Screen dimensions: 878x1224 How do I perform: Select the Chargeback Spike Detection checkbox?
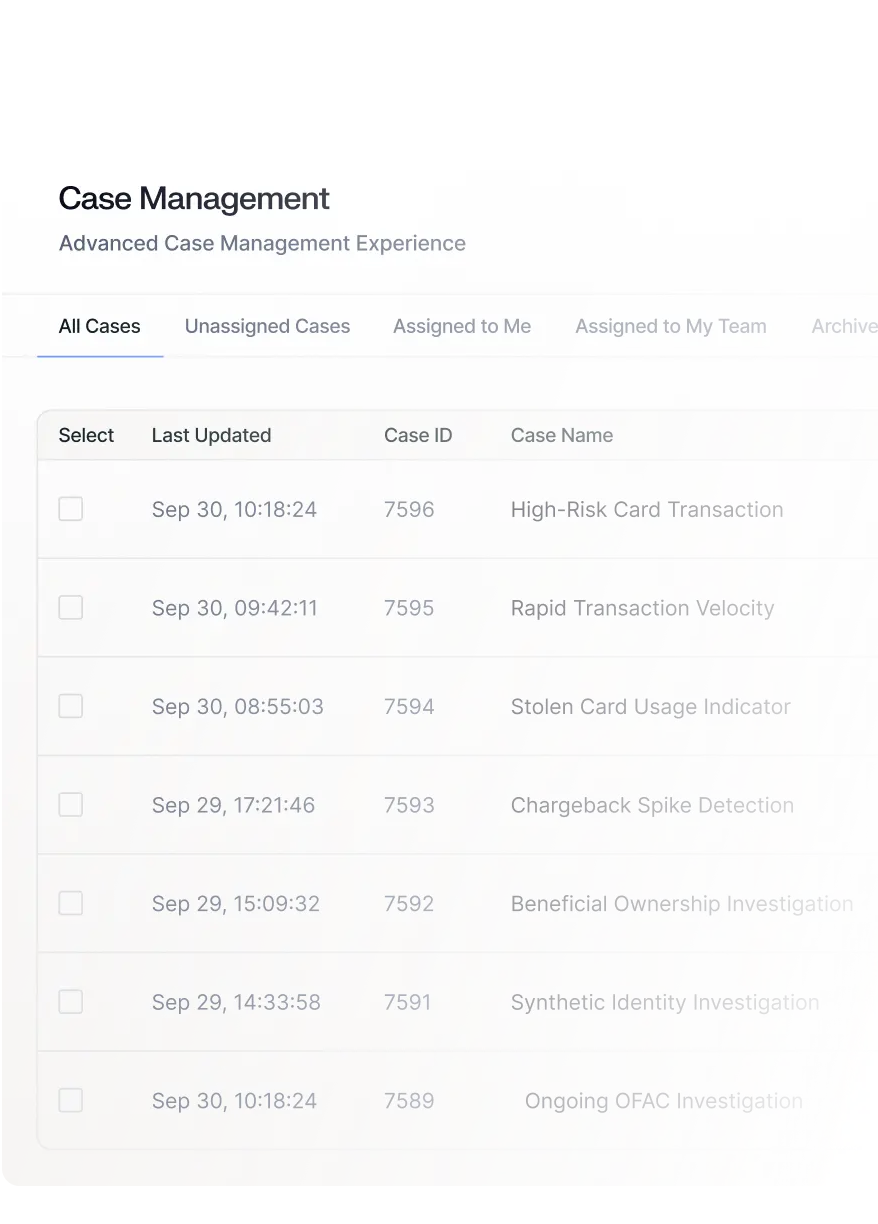click(x=70, y=804)
